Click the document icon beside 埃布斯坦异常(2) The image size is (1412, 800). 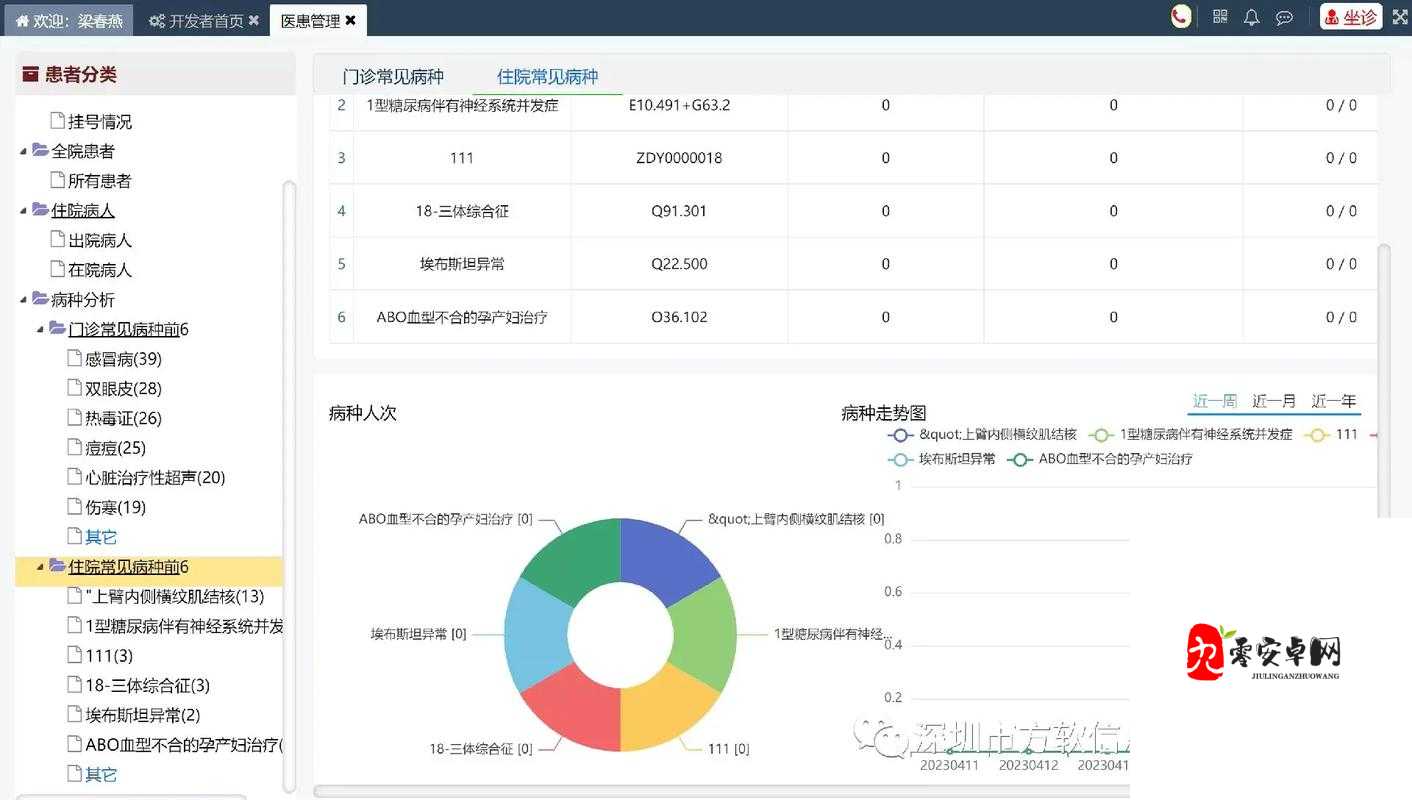point(75,714)
